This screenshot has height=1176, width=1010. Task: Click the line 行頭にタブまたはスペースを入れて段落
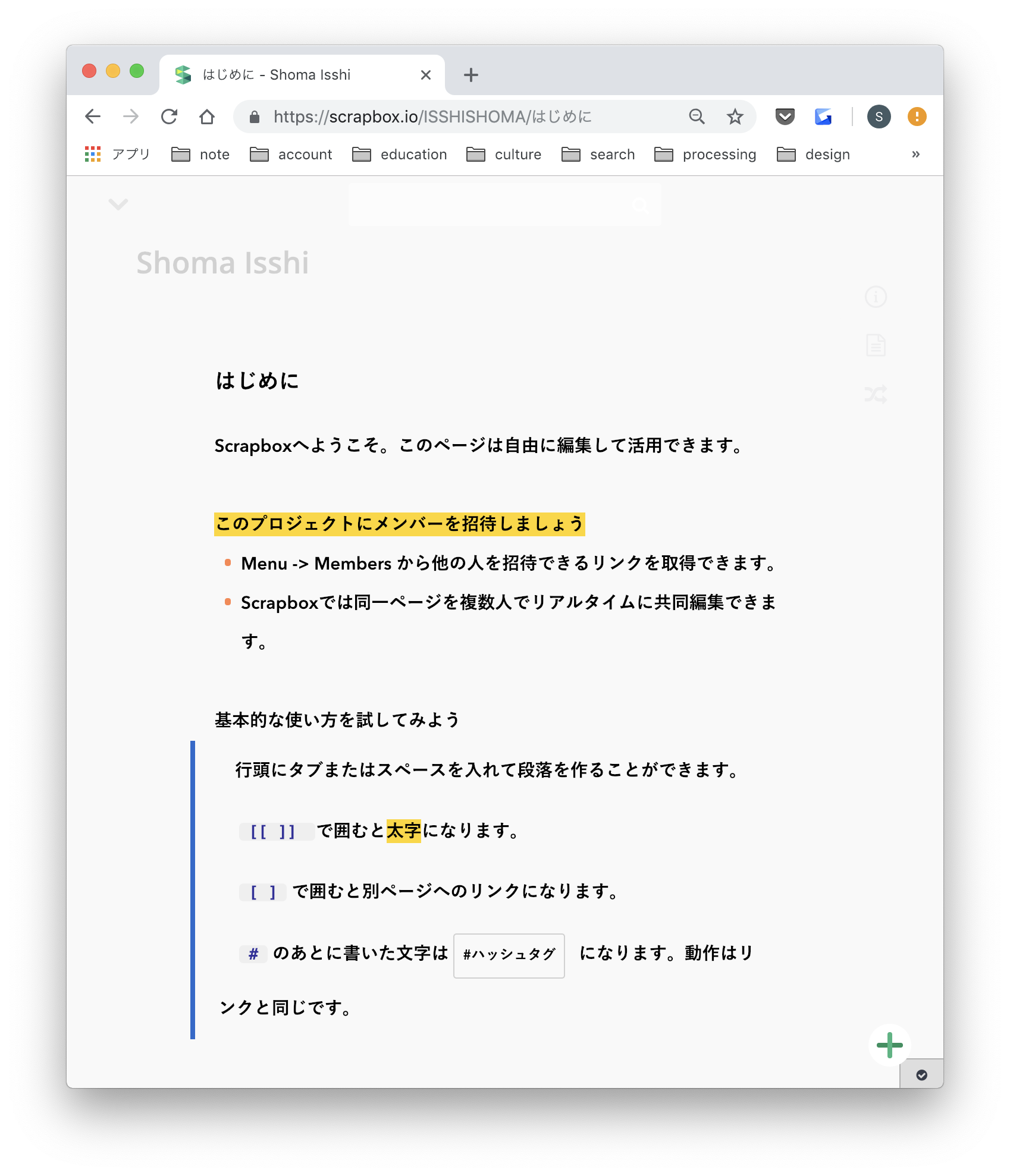488,770
